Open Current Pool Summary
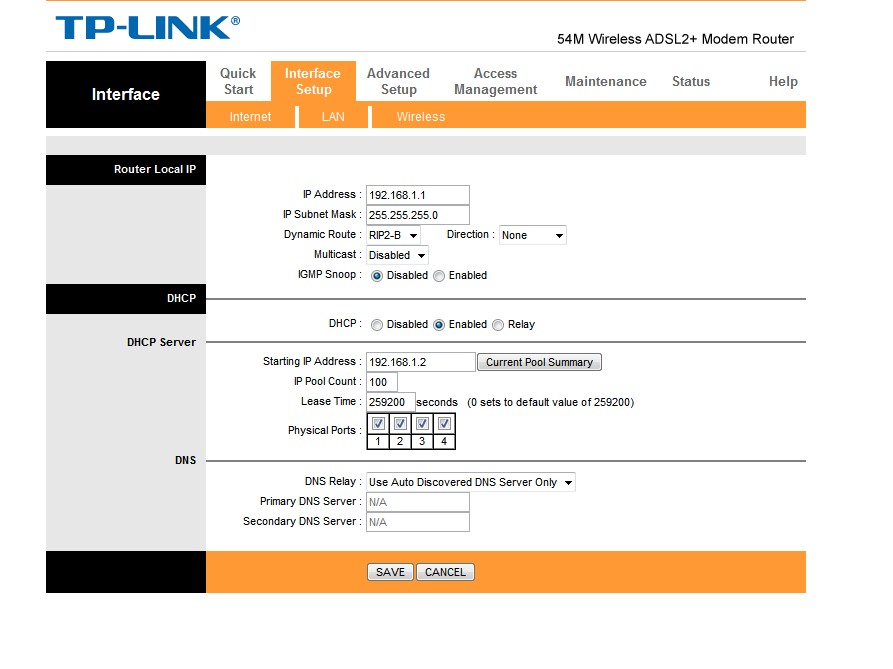This screenshot has width=893, height=669. pyautogui.click(x=539, y=362)
